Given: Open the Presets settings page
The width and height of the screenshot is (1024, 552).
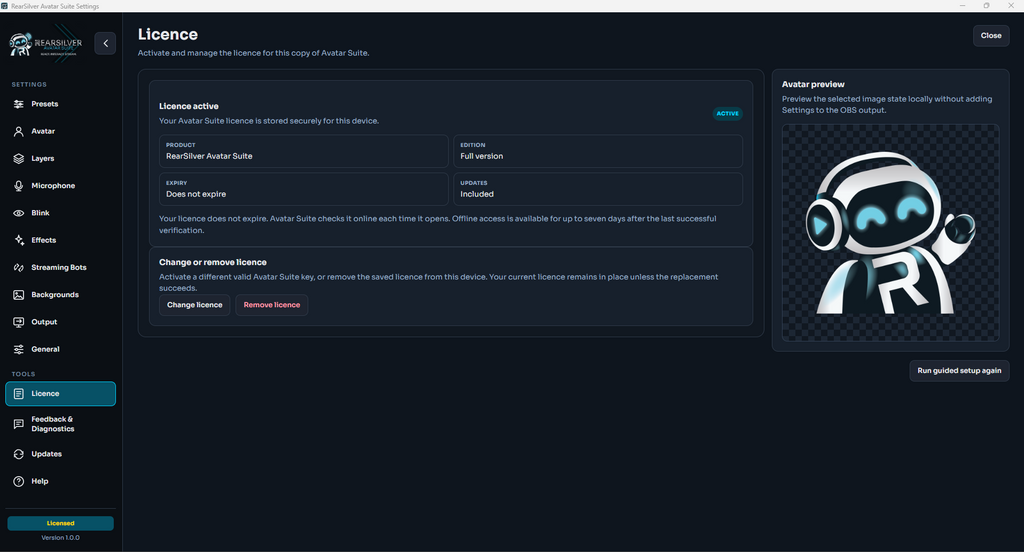Looking at the screenshot, I should 61,104.
